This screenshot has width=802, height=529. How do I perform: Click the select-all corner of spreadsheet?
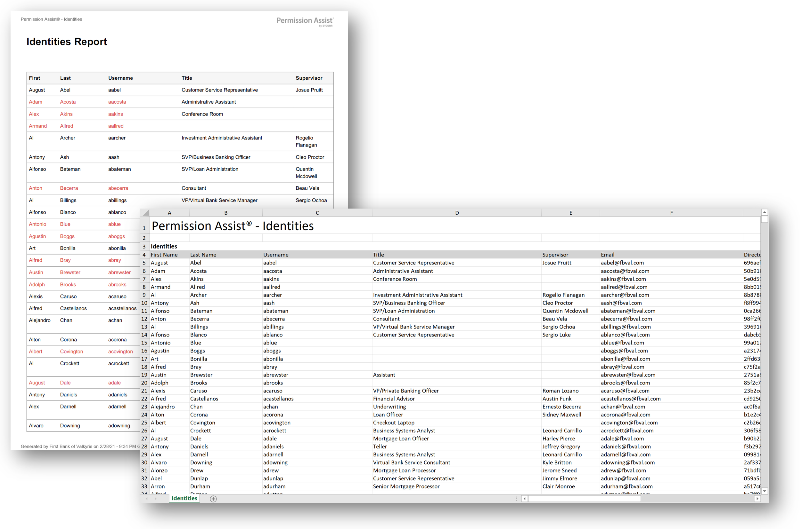[144, 213]
